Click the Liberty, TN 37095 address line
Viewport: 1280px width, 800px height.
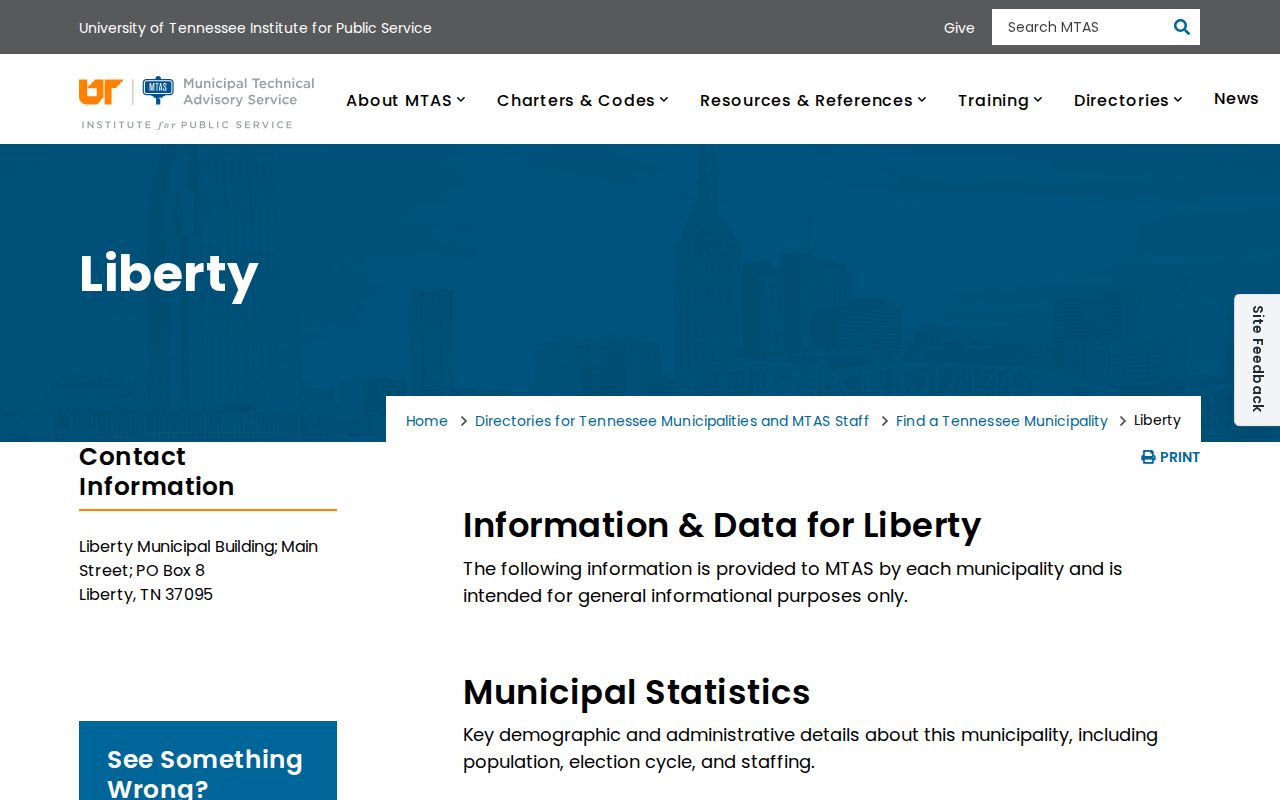tap(146, 594)
